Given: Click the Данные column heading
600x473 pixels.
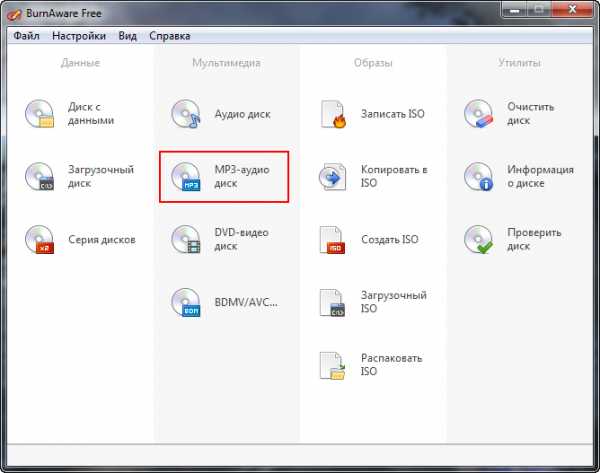Looking at the screenshot, I should tap(80, 63).
